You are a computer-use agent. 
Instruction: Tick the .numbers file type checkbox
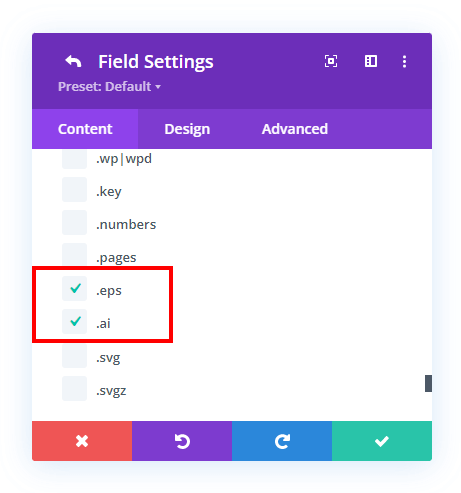[x=75, y=223]
